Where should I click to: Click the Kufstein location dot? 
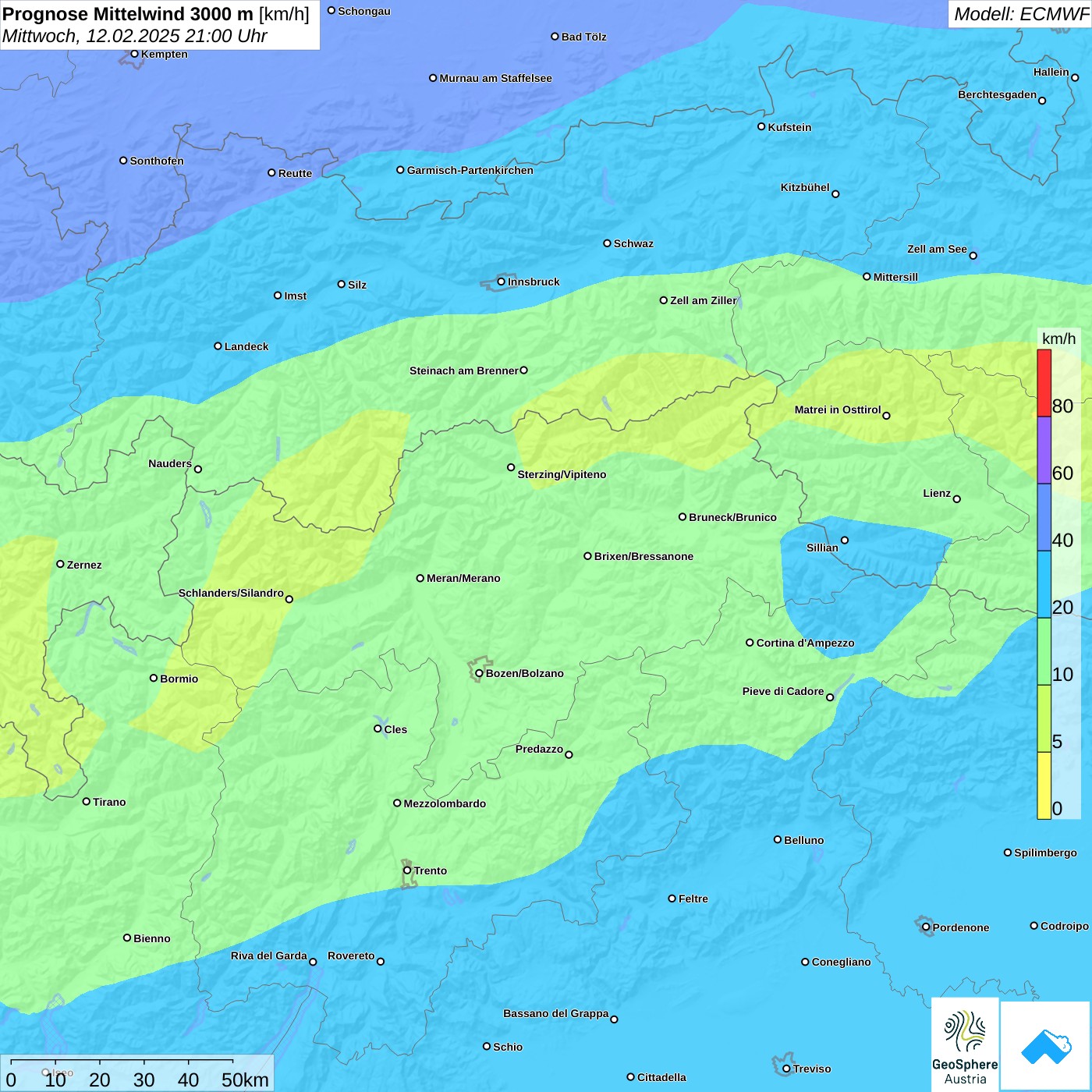pyautogui.click(x=761, y=126)
